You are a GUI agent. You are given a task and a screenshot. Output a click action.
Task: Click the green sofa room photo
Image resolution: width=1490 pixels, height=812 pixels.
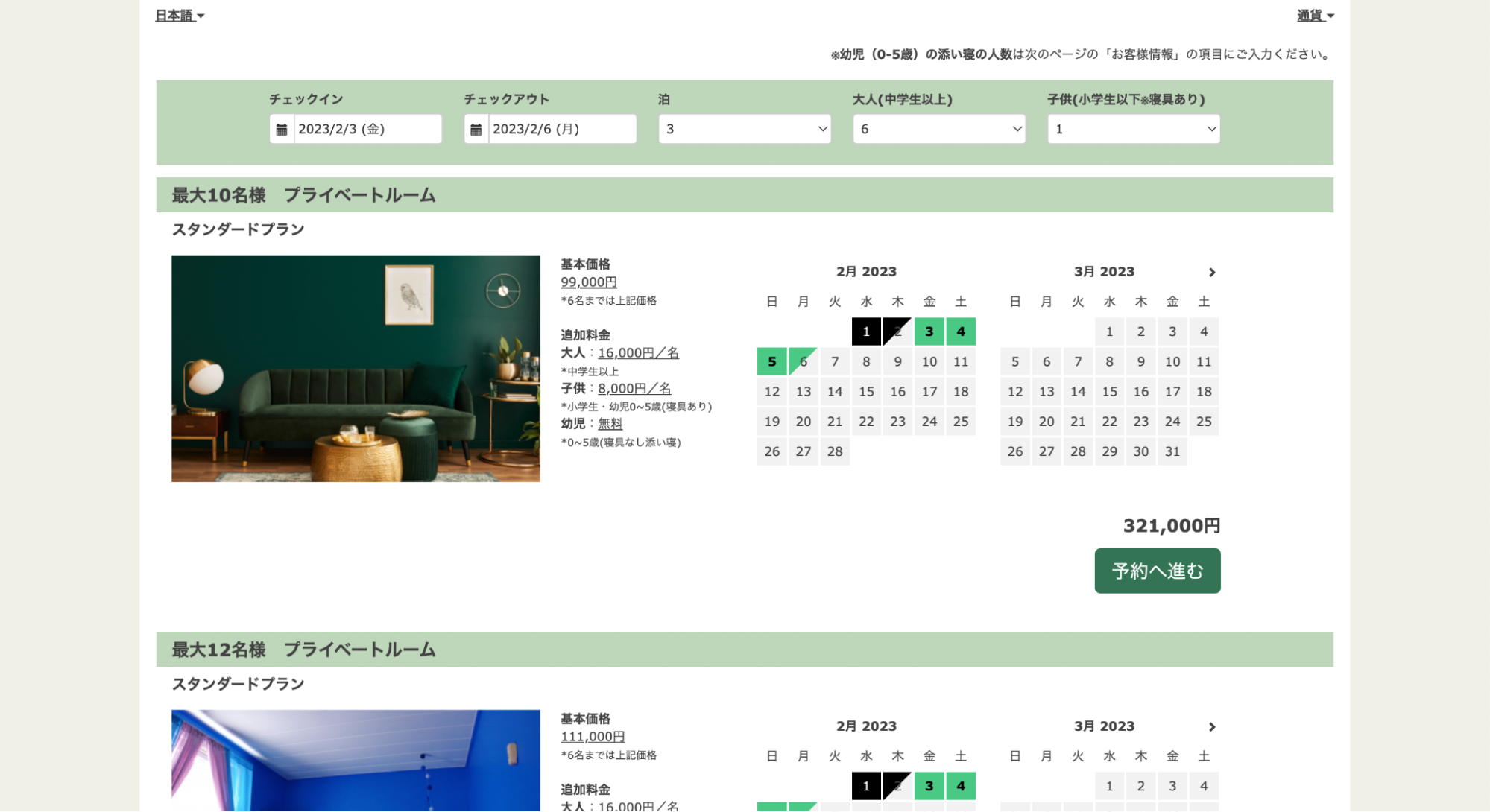coord(356,369)
